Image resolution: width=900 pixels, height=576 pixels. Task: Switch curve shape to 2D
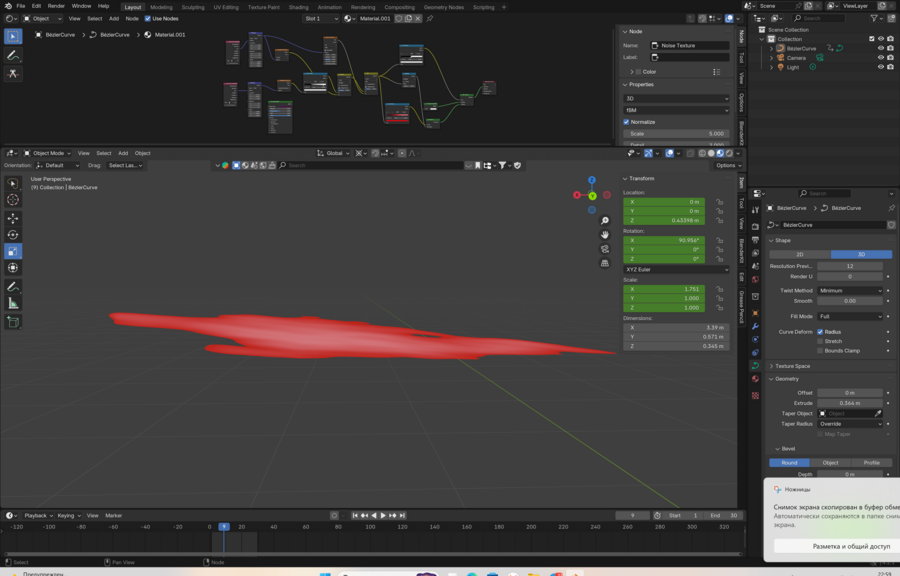800,254
